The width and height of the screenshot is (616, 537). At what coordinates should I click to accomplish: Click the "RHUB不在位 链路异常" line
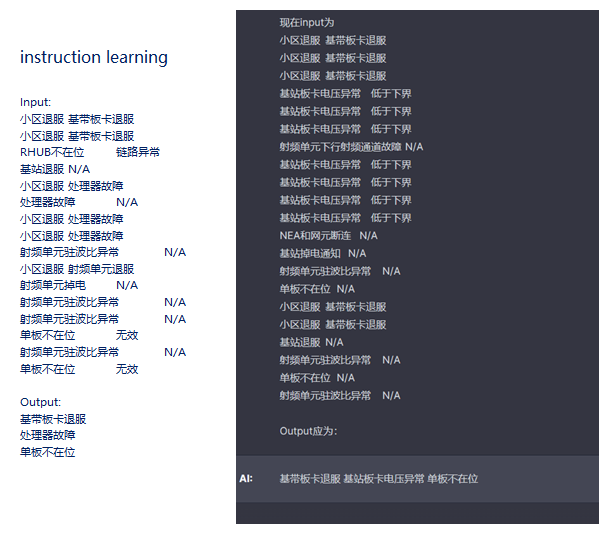pos(89,152)
